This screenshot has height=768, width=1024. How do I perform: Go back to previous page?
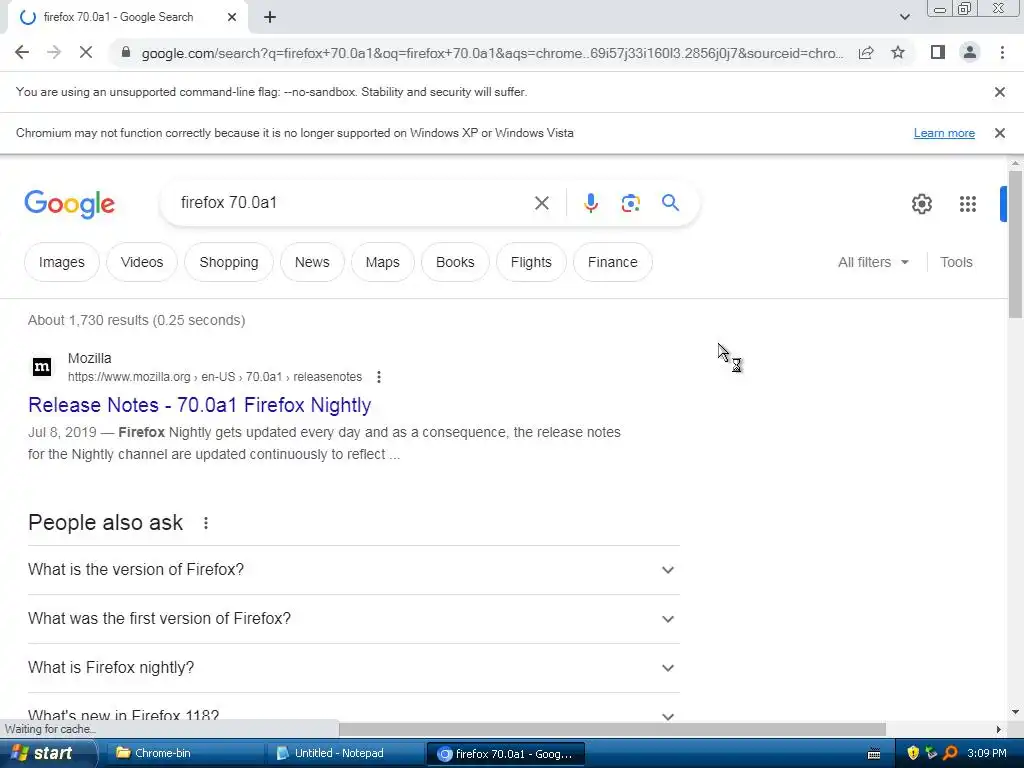point(22,52)
